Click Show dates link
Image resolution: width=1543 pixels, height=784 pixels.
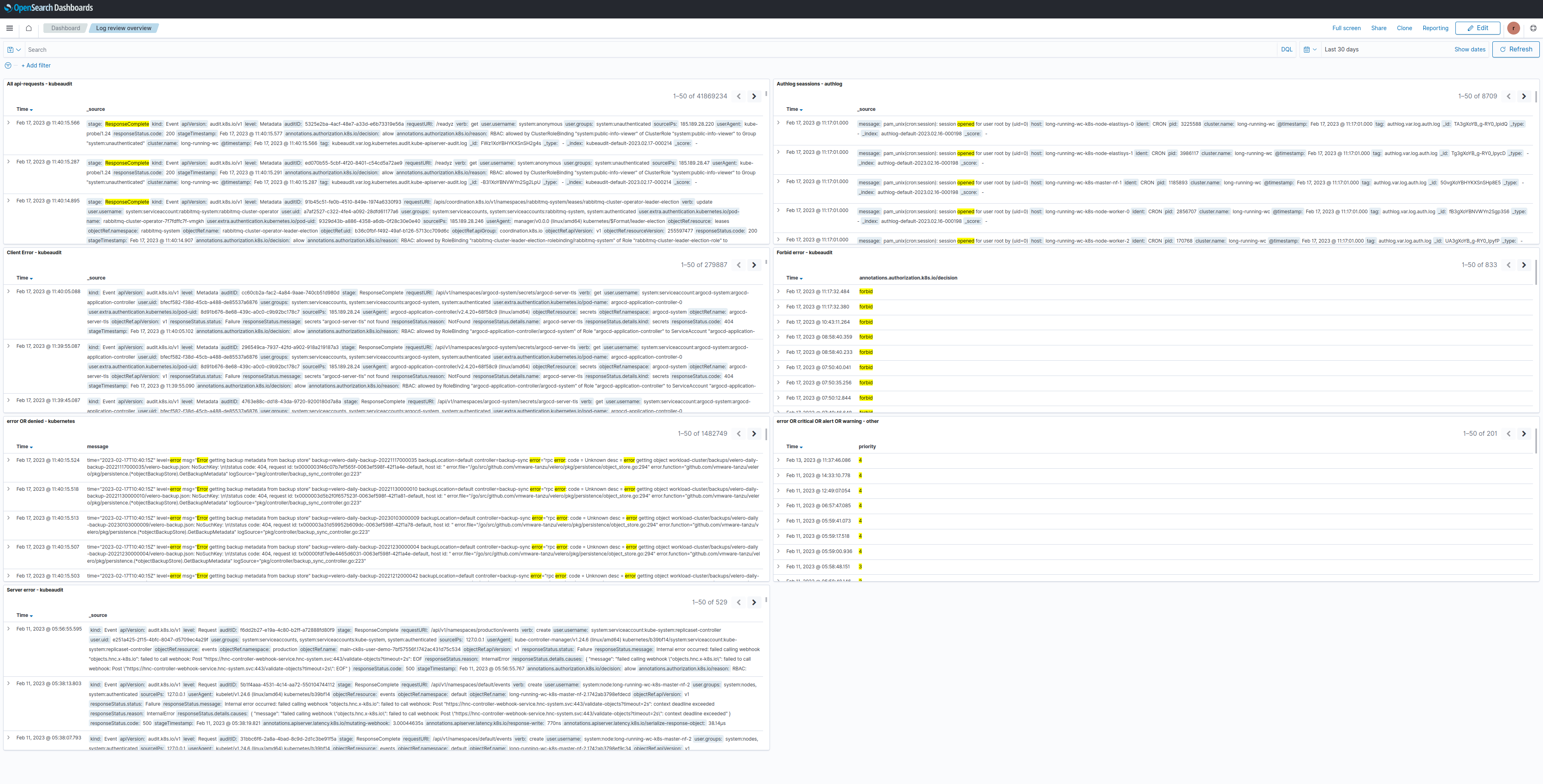point(1469,50)
